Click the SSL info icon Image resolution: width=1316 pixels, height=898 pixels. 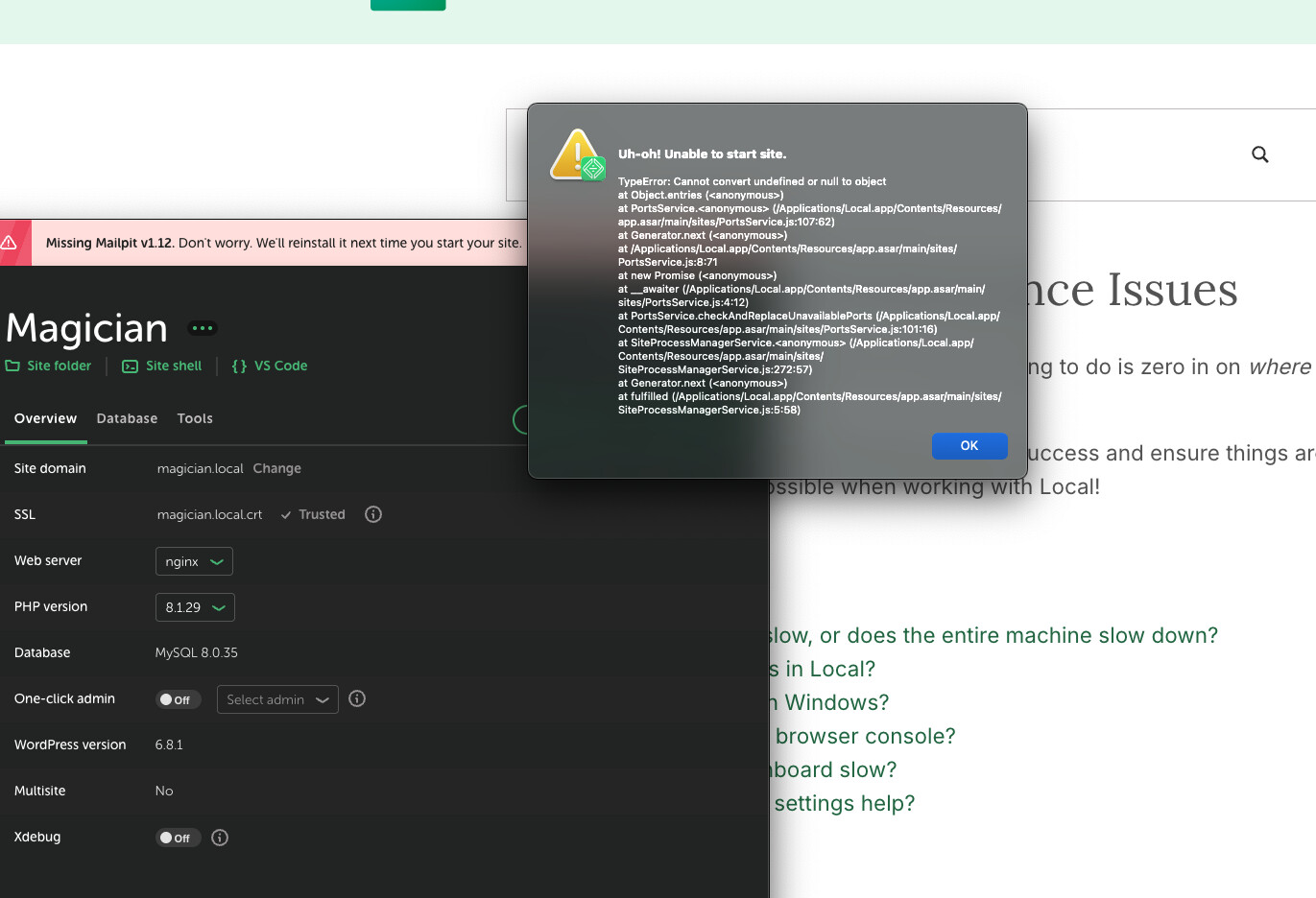coord(373,514)
